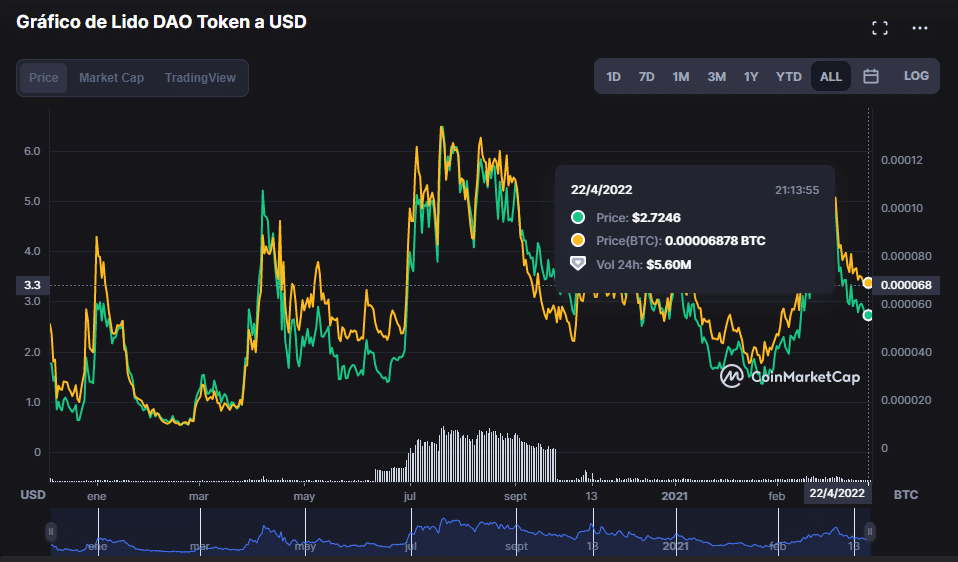Click the 22/4/2022 date label on axis
The width and height of the screenshot is (958, 562).
pos(837,493)
